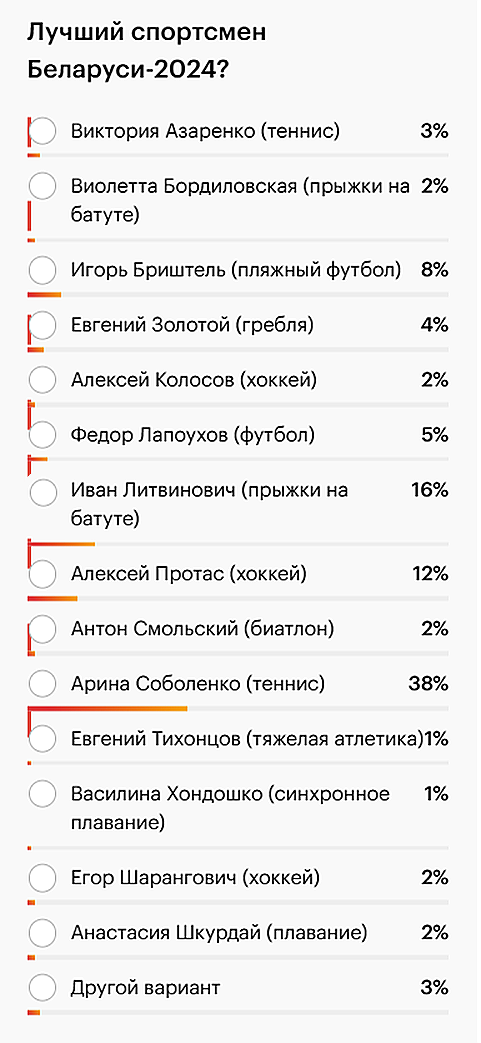Click the Другой вариант label text

[x=145, y=988]
